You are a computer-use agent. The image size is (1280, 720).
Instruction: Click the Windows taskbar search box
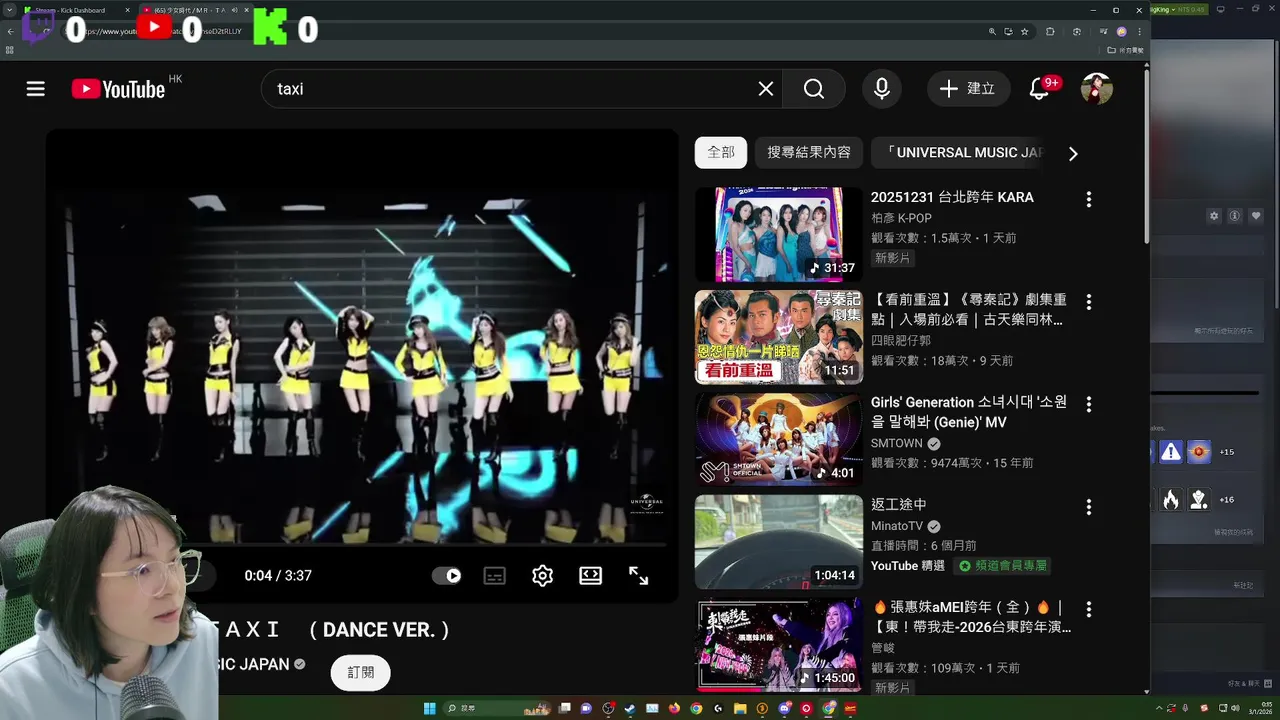point(495,709)
